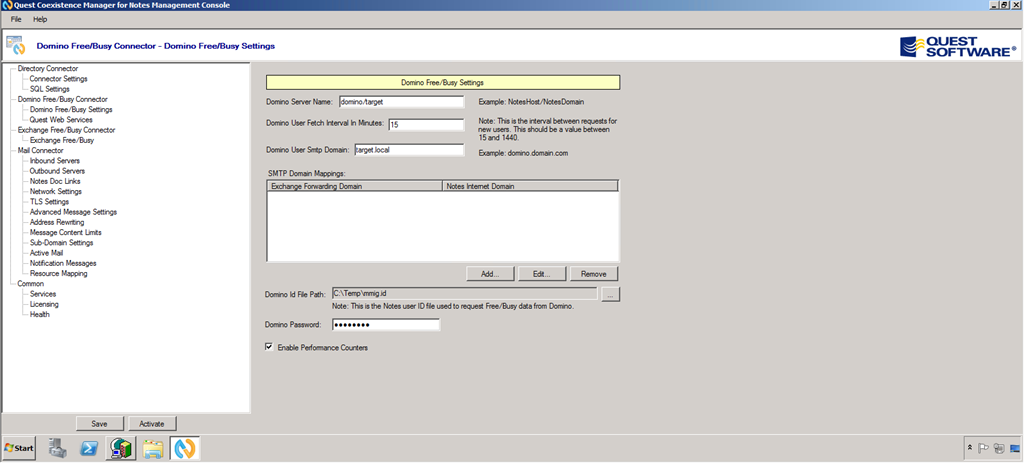Image resolution: width=1024 pixels, height=463 pixels.
Task: Click the Quest Software logo
Action: tap(957, 47)
